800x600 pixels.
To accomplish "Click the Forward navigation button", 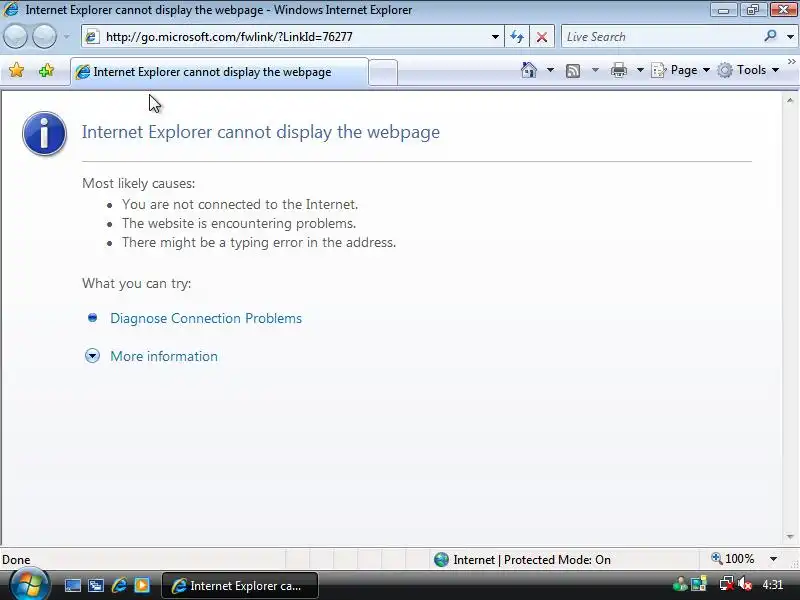I will [x=44, y=37].
